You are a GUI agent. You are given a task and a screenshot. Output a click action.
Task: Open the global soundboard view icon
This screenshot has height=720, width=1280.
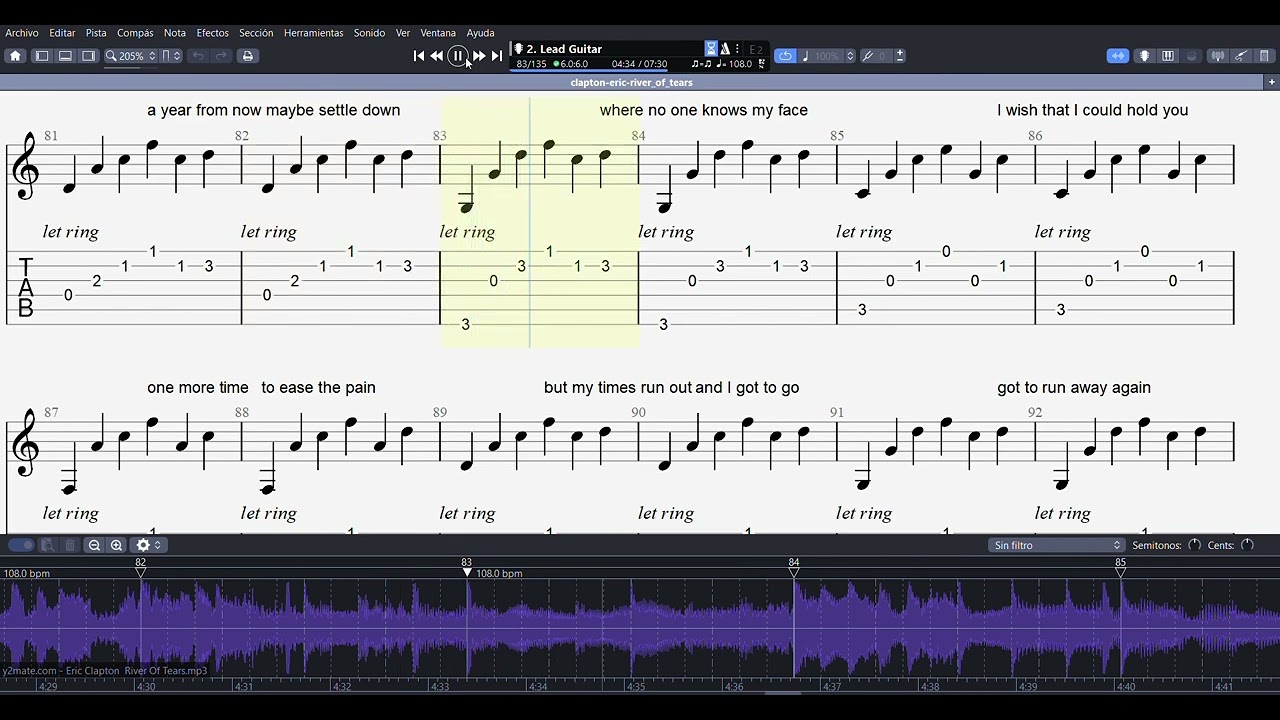1264,56
